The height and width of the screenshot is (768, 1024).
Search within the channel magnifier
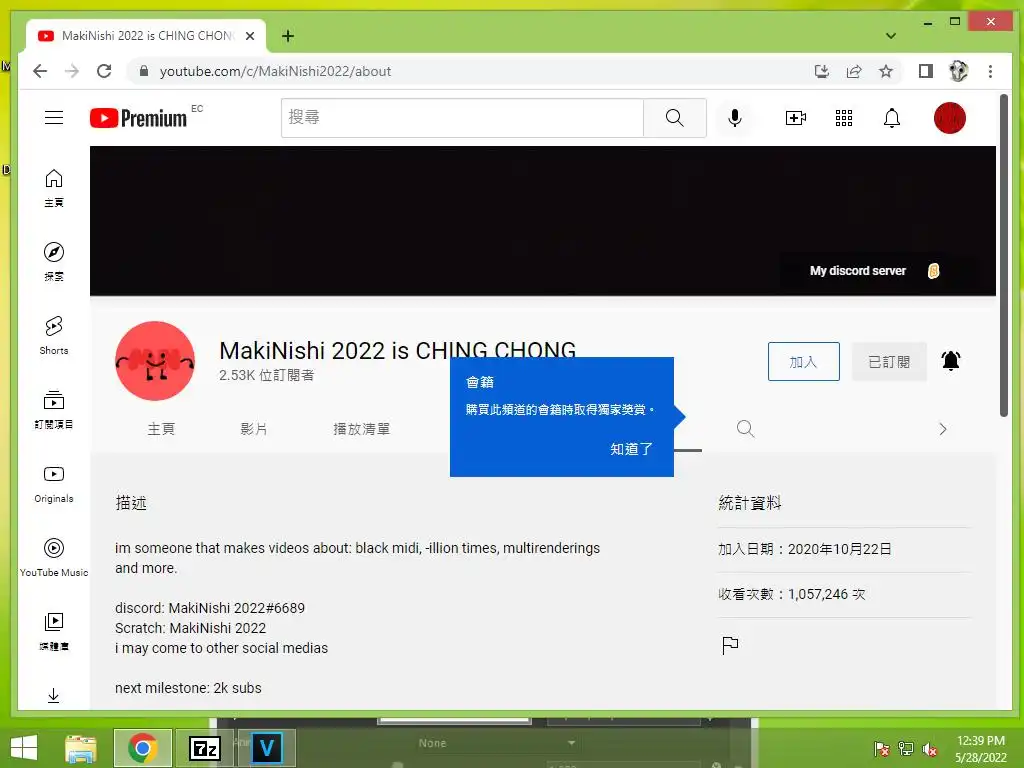pyautogui.click(x=745, y=429)
